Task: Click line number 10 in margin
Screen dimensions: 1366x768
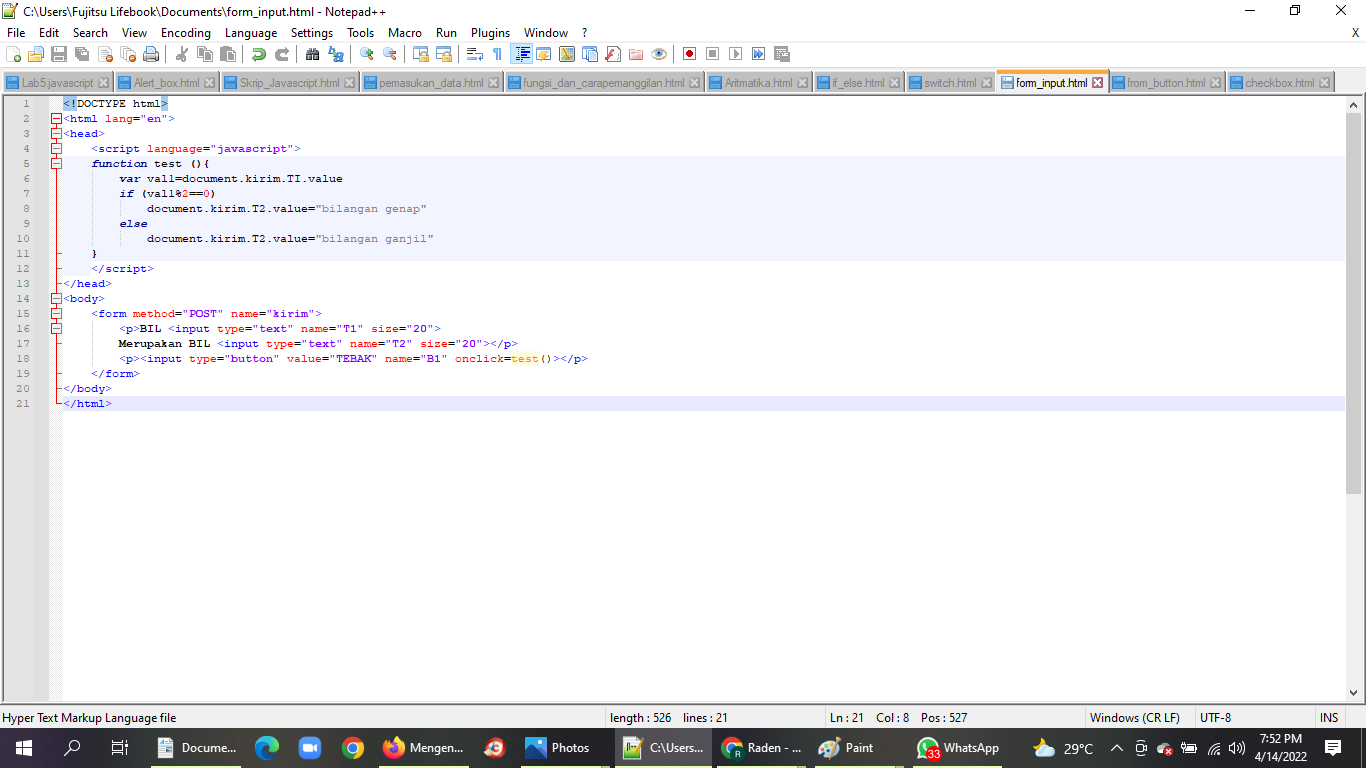Action: (x=25, y=239)
